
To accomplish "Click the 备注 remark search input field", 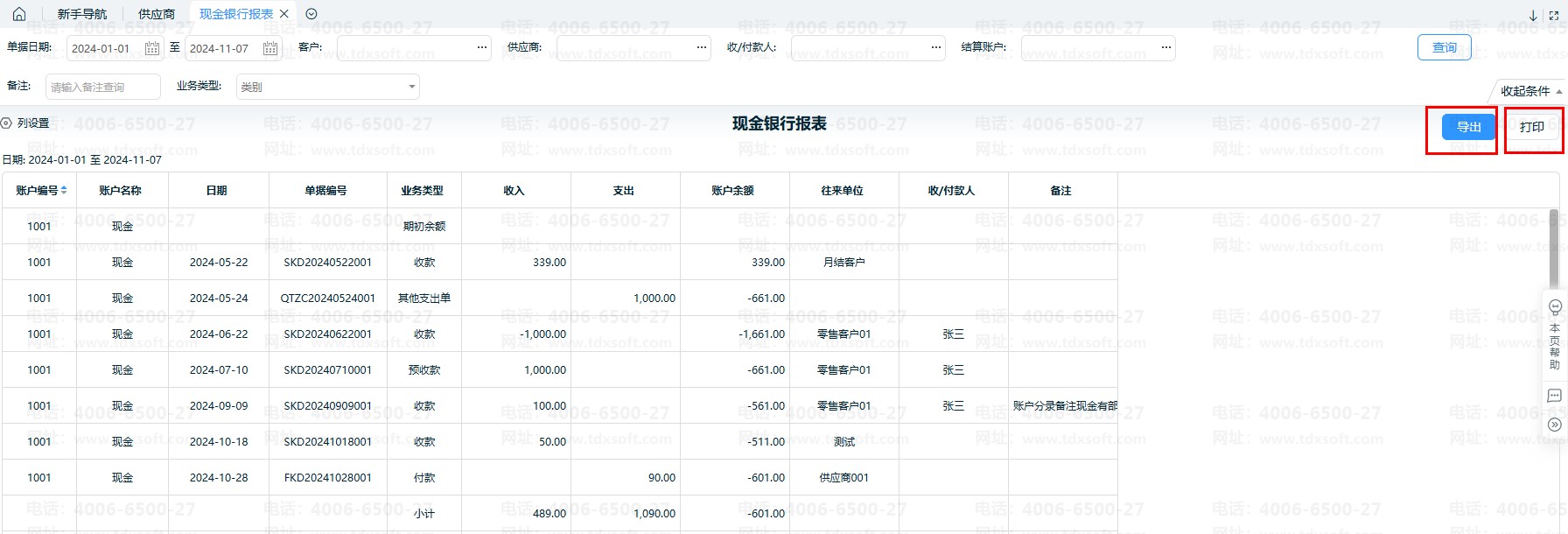I will coord(102,87).
